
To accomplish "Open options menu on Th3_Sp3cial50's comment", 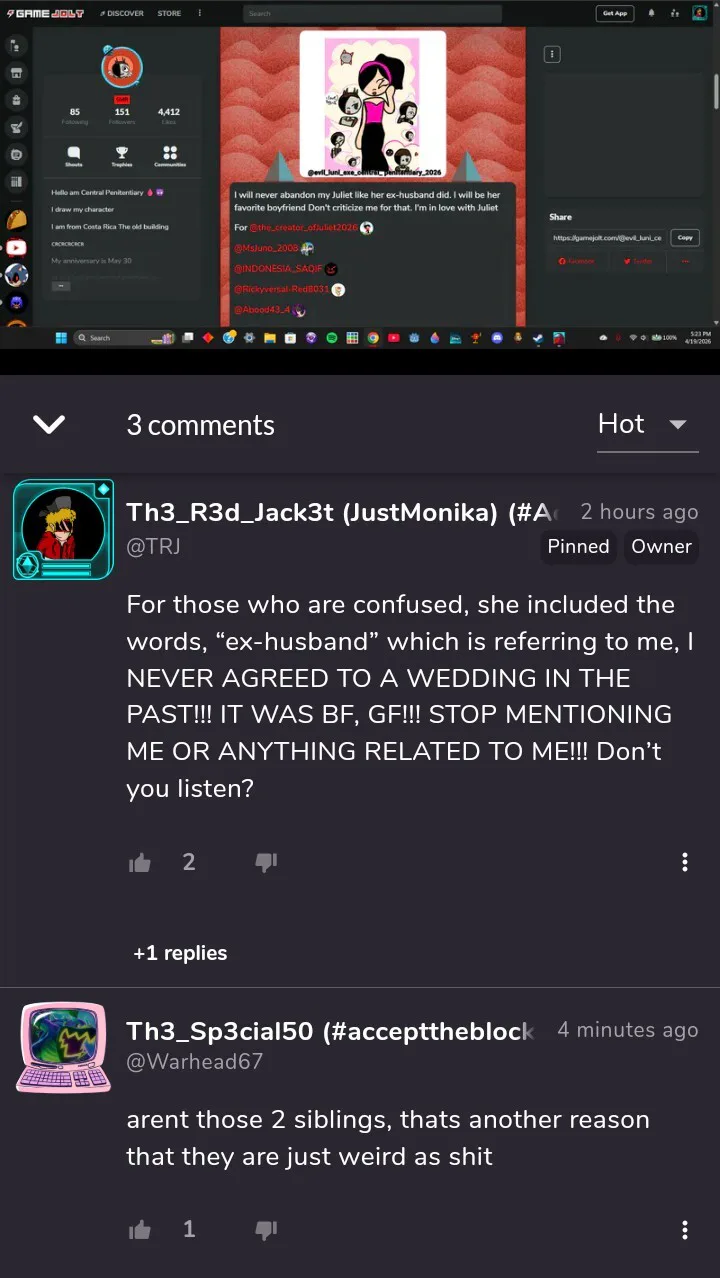I will click(685, 1230).
